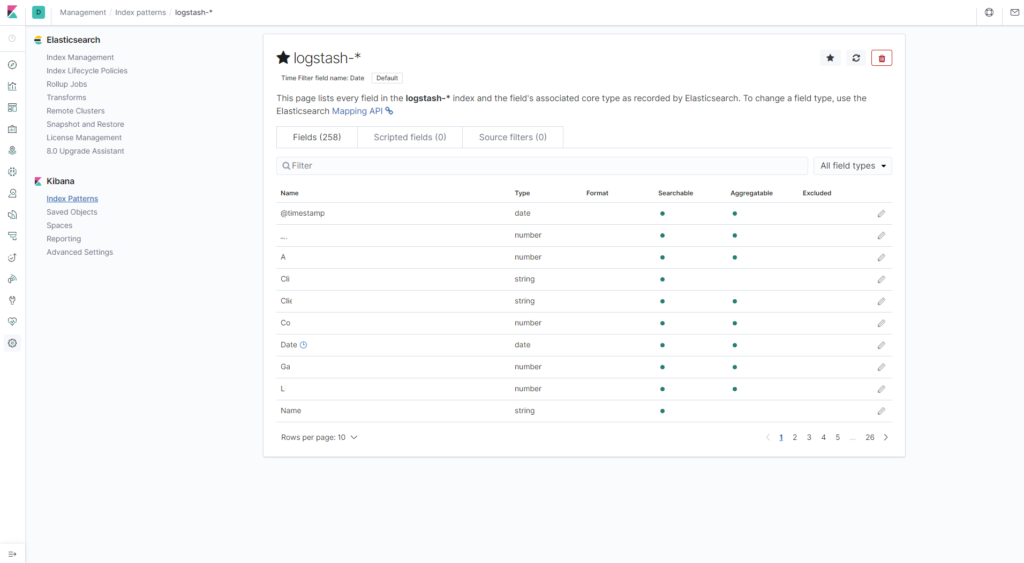1024x563 pixels.
Task: Switch to the Source filters (0) tab
Action: [x=513, y=137]
